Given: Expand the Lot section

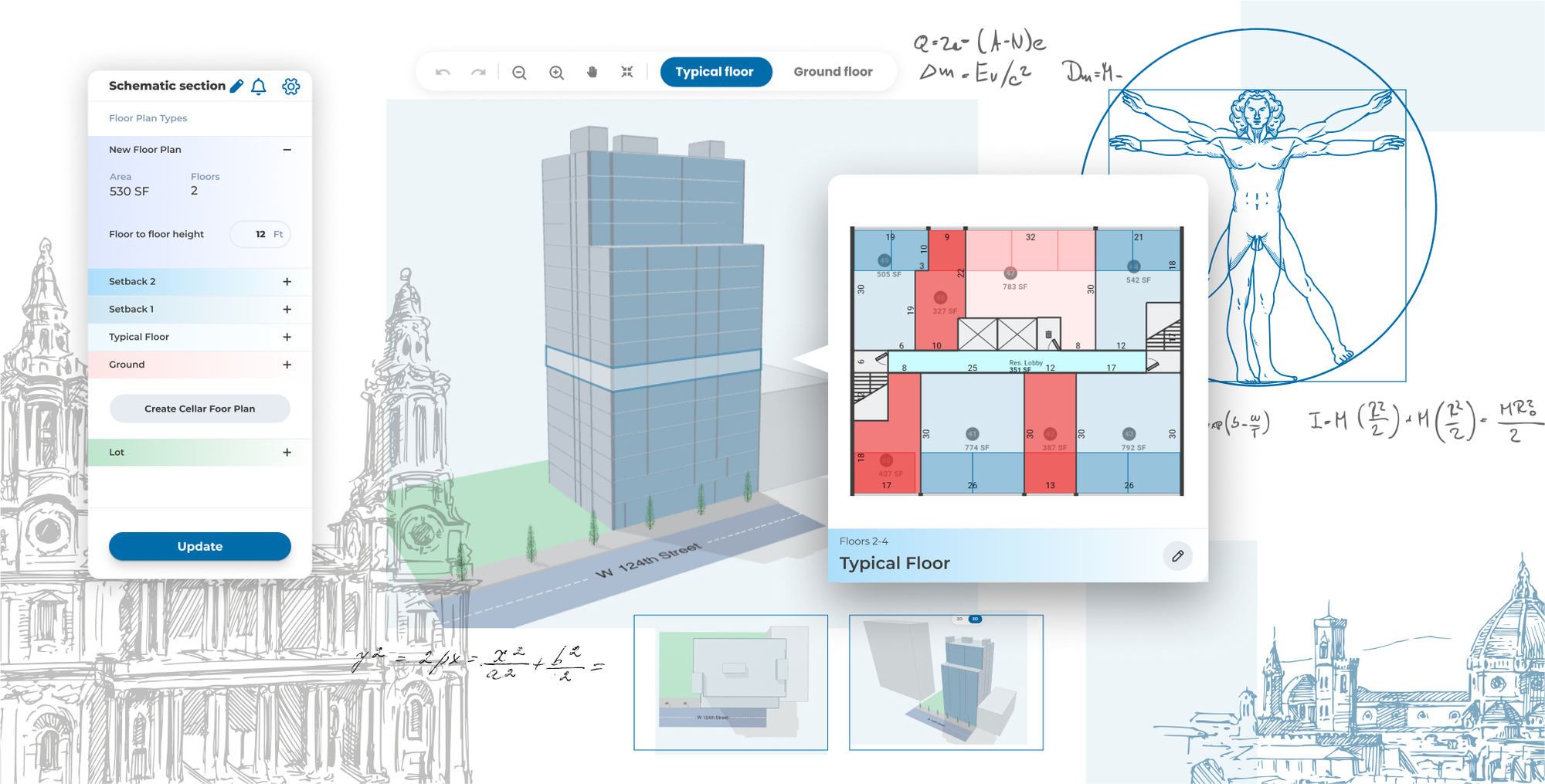Looking at the screenshot, I should (287, 453).
